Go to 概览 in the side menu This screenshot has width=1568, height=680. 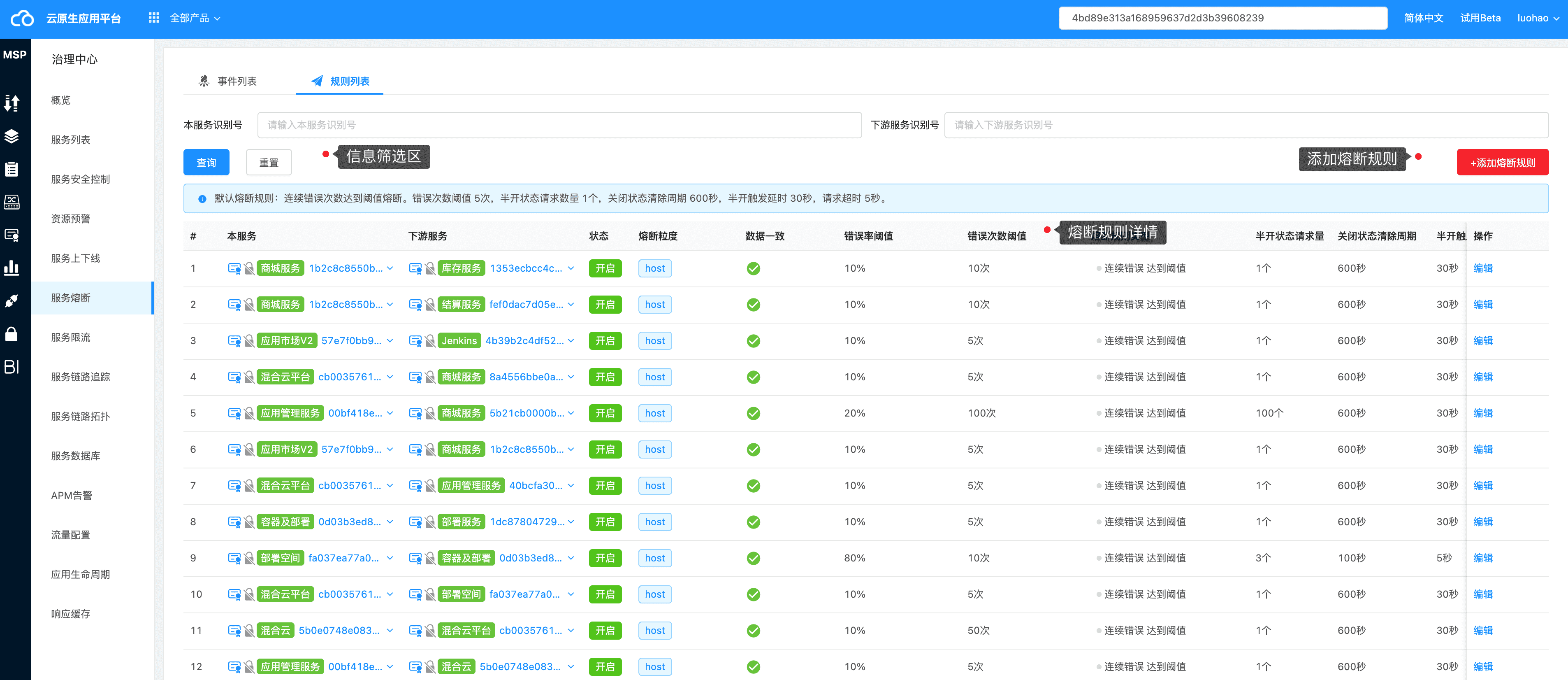tap(61, 100)
